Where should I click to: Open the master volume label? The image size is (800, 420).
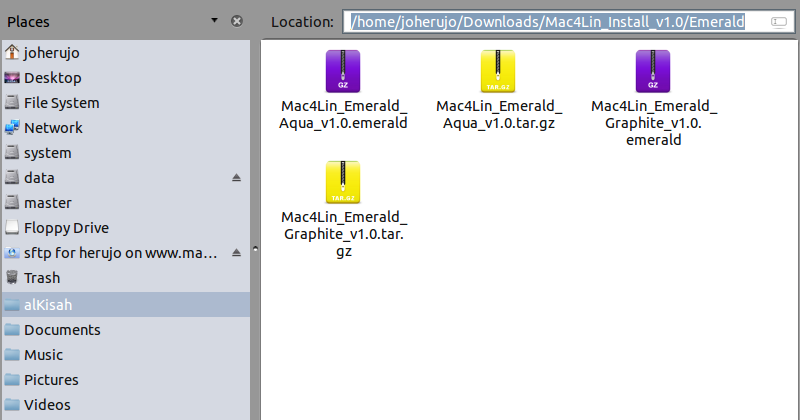[x=48, y=203]
